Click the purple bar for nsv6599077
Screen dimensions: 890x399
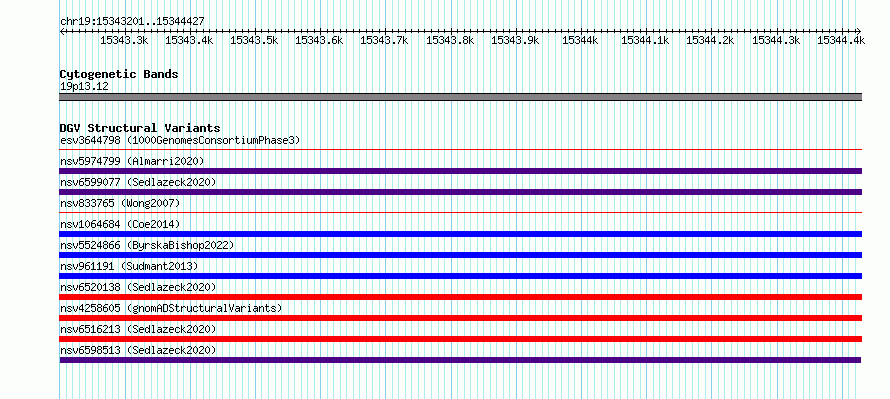tap(461, 192)
